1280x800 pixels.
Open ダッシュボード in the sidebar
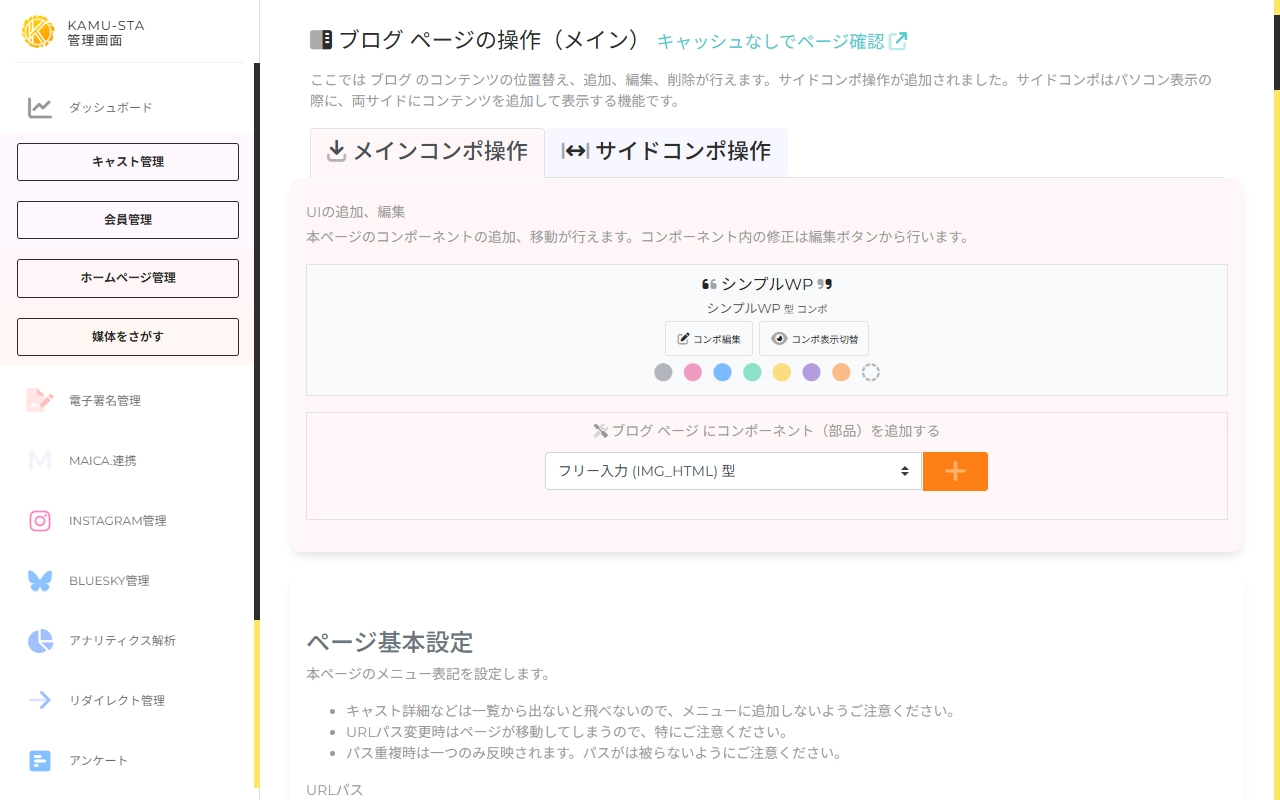click(x=110, y=108)
